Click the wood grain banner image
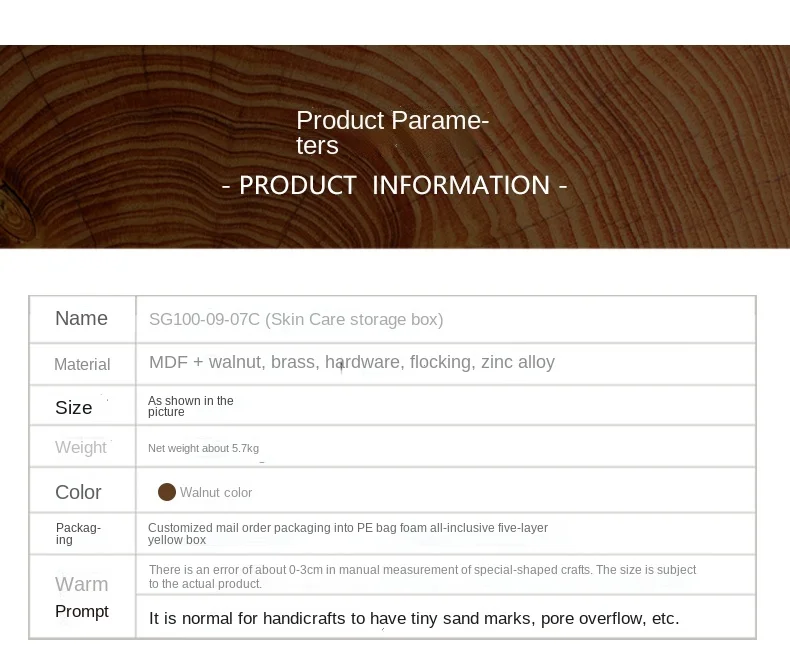Image resolution: width=790 pixels, height=656 pixels. point(395,147)
